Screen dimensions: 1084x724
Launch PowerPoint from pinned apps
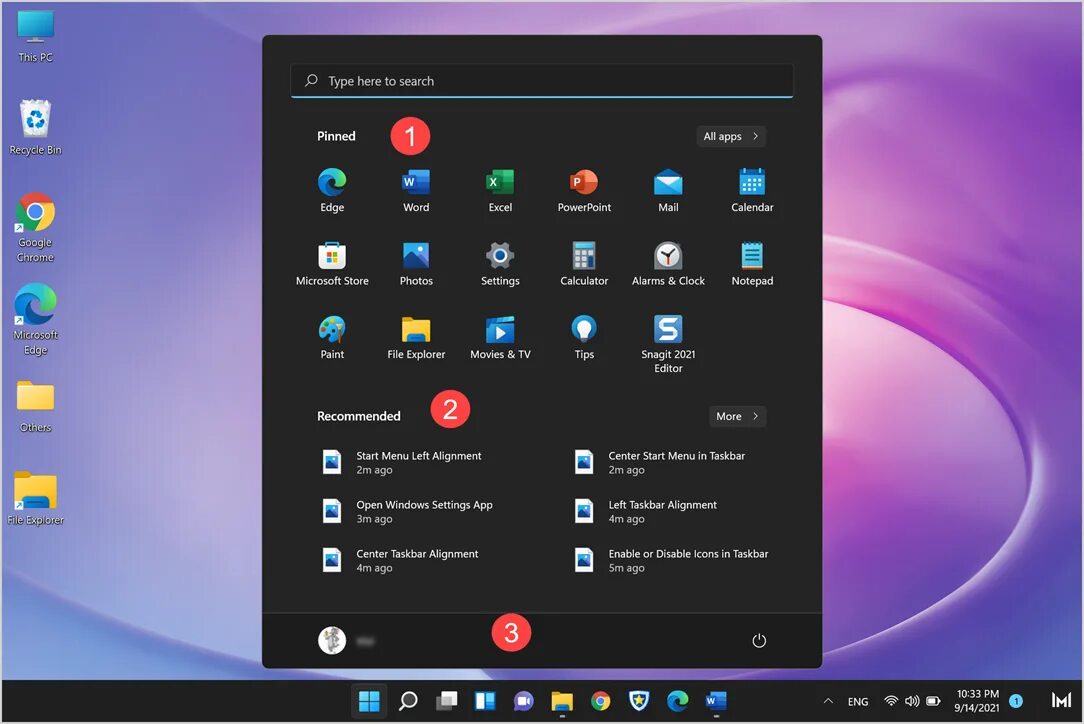click(584, 190)
